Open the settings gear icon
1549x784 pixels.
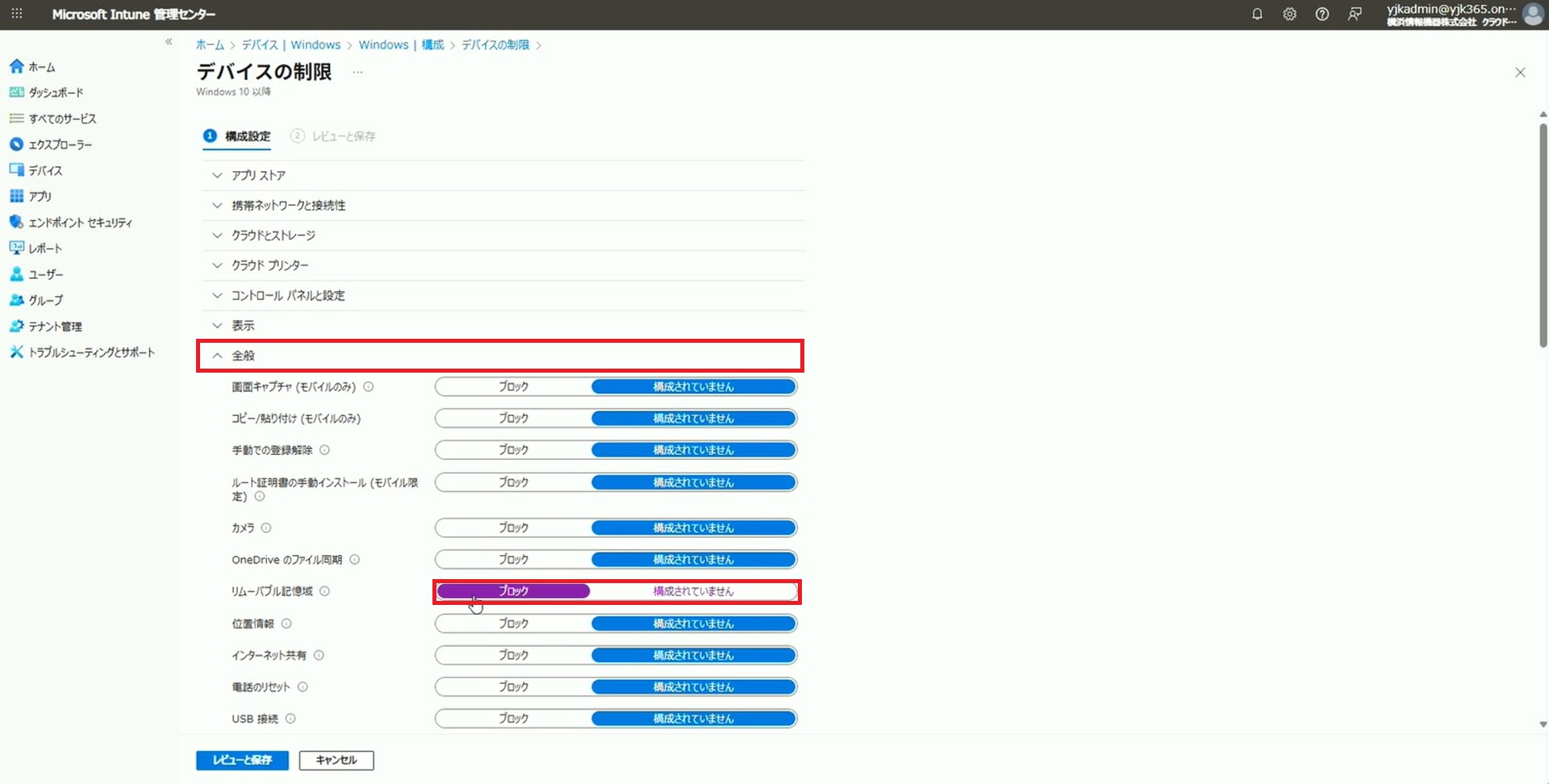tap(1289, 14)
